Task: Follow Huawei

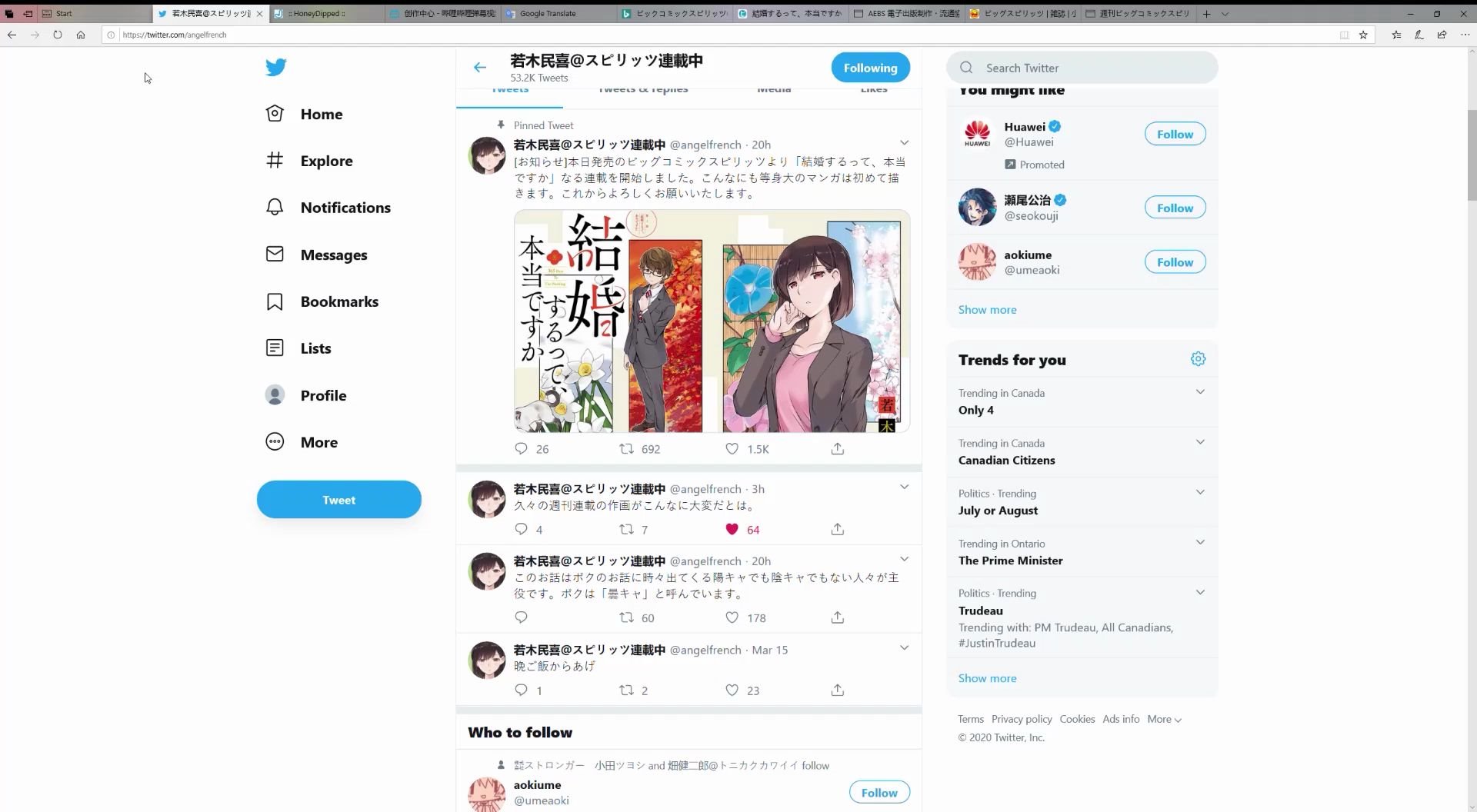Action: tap(1175, 134)
